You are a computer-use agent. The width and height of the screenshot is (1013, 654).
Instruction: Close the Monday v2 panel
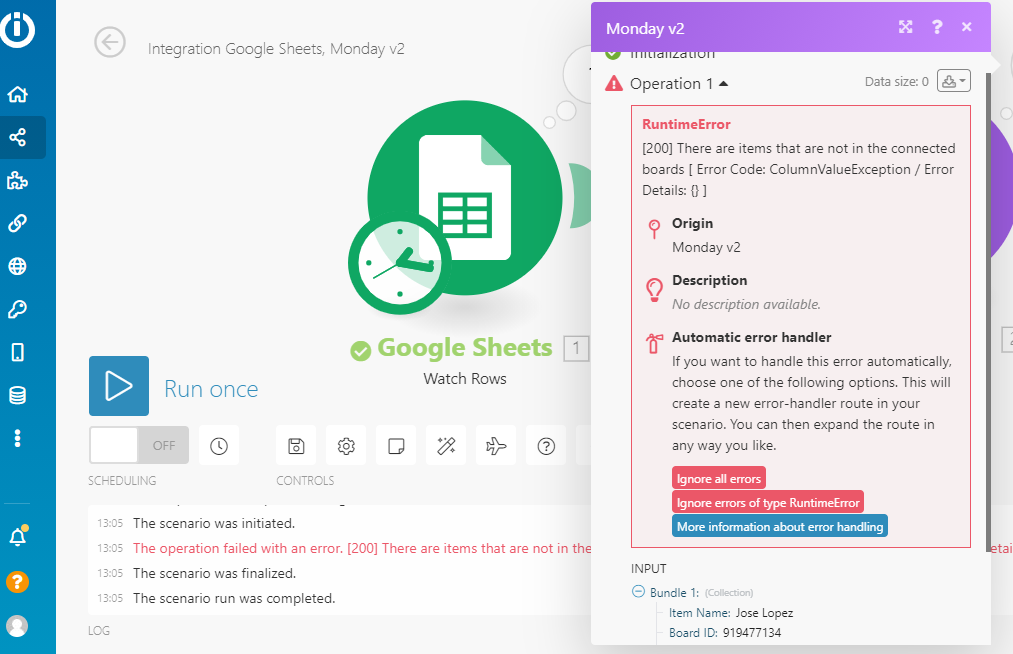click(966, 26)
